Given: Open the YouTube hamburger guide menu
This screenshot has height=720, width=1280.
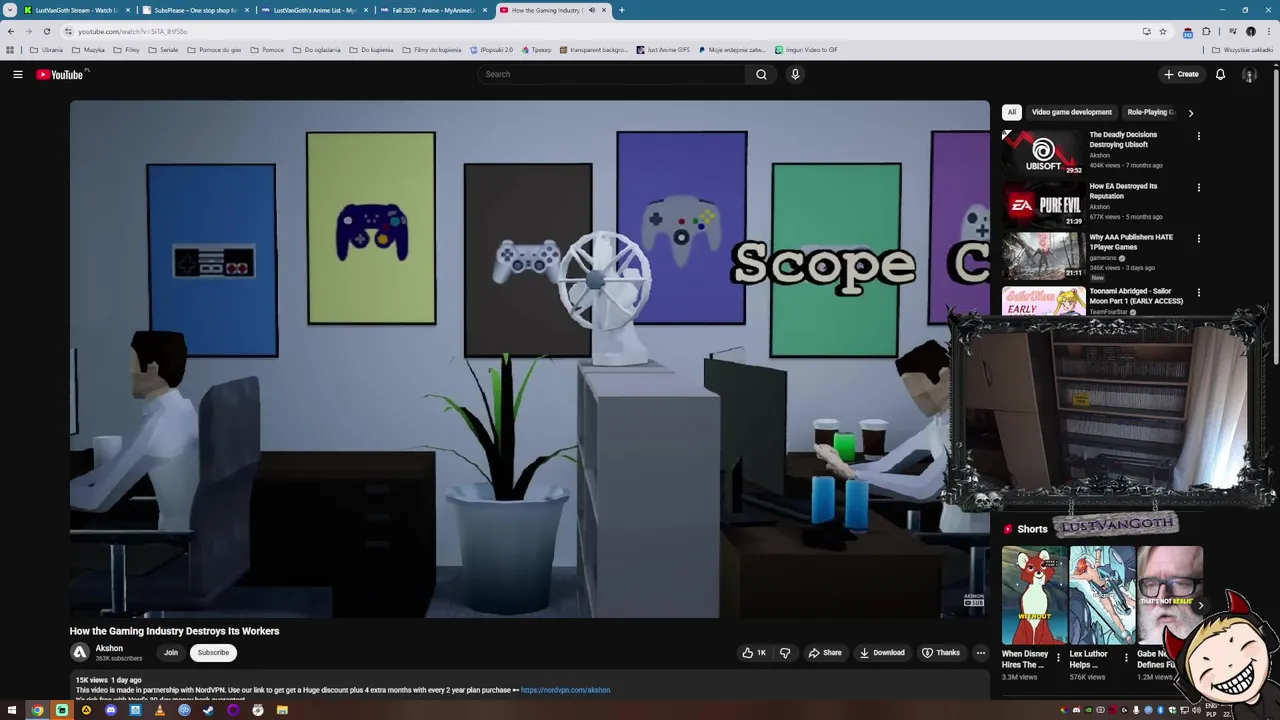Looking at the screenshot, I should pyautogui.click(x=18, y=74).
